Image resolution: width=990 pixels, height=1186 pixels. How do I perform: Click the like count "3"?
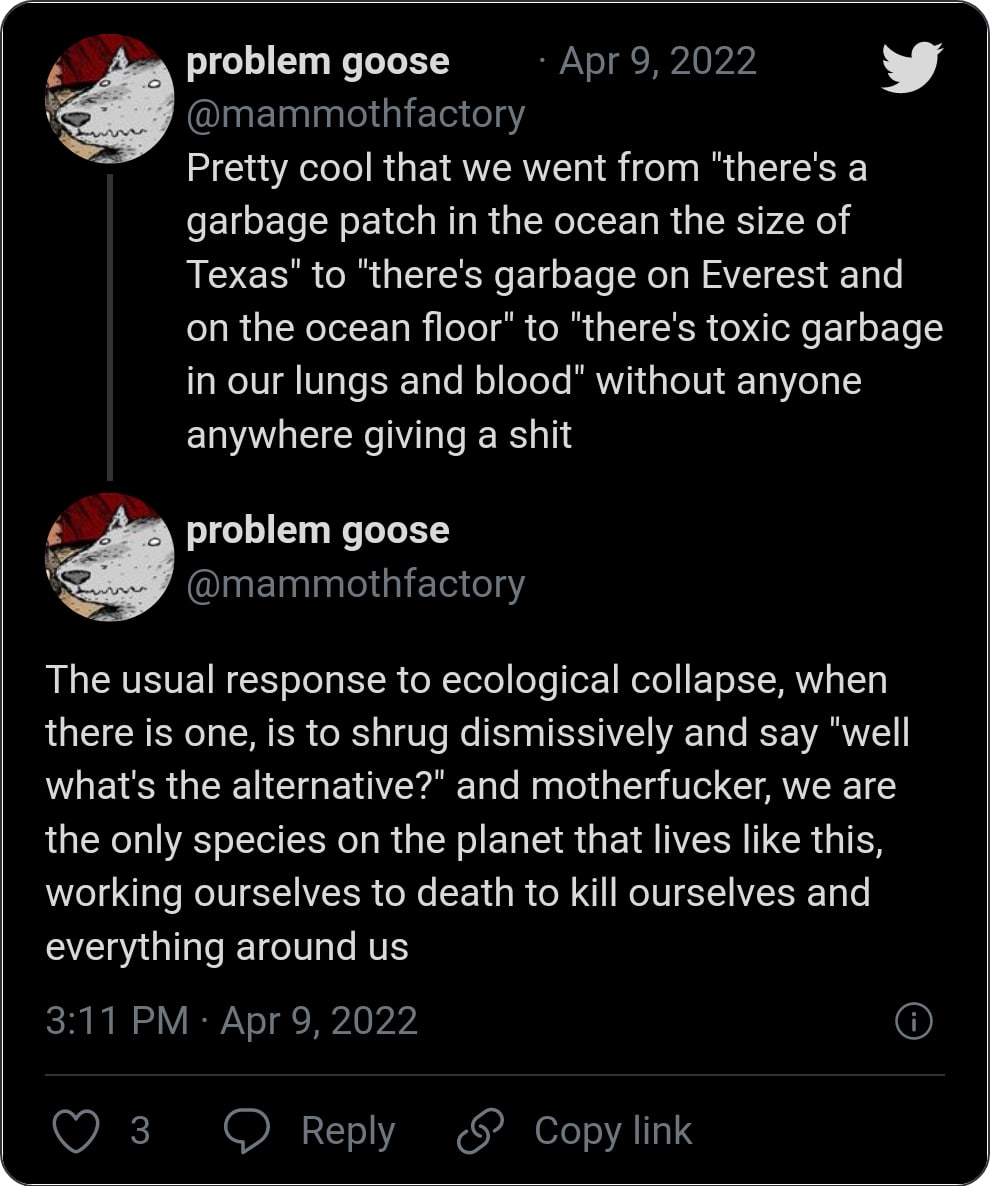140,1130
